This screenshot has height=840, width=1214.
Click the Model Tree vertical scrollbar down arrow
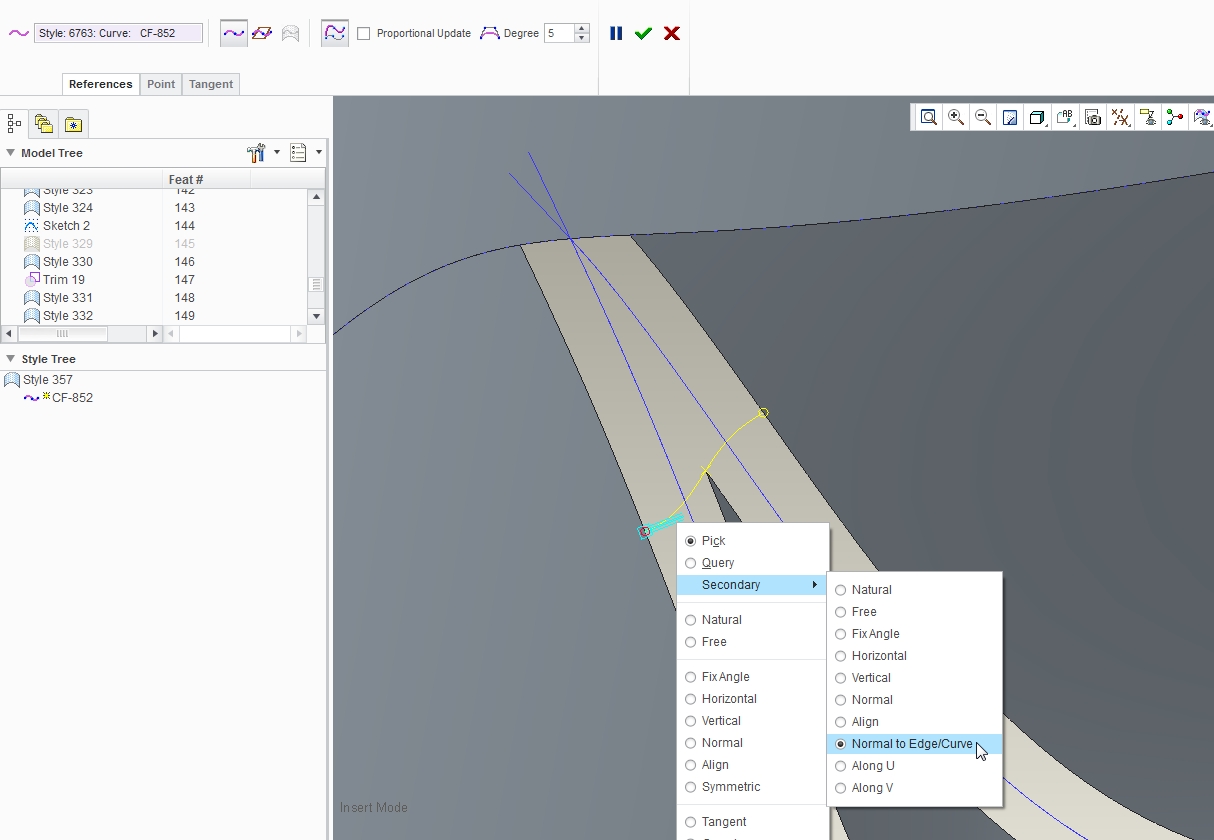317,316
